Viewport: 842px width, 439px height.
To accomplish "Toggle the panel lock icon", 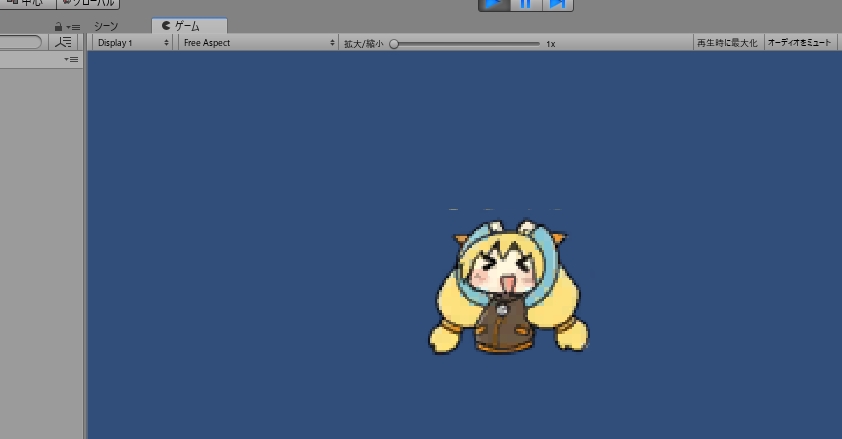I will tap(59, 27).
